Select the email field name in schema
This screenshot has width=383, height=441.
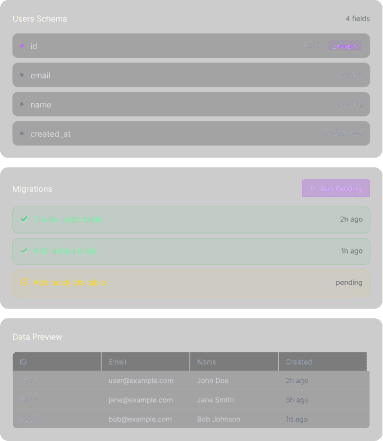40,75
